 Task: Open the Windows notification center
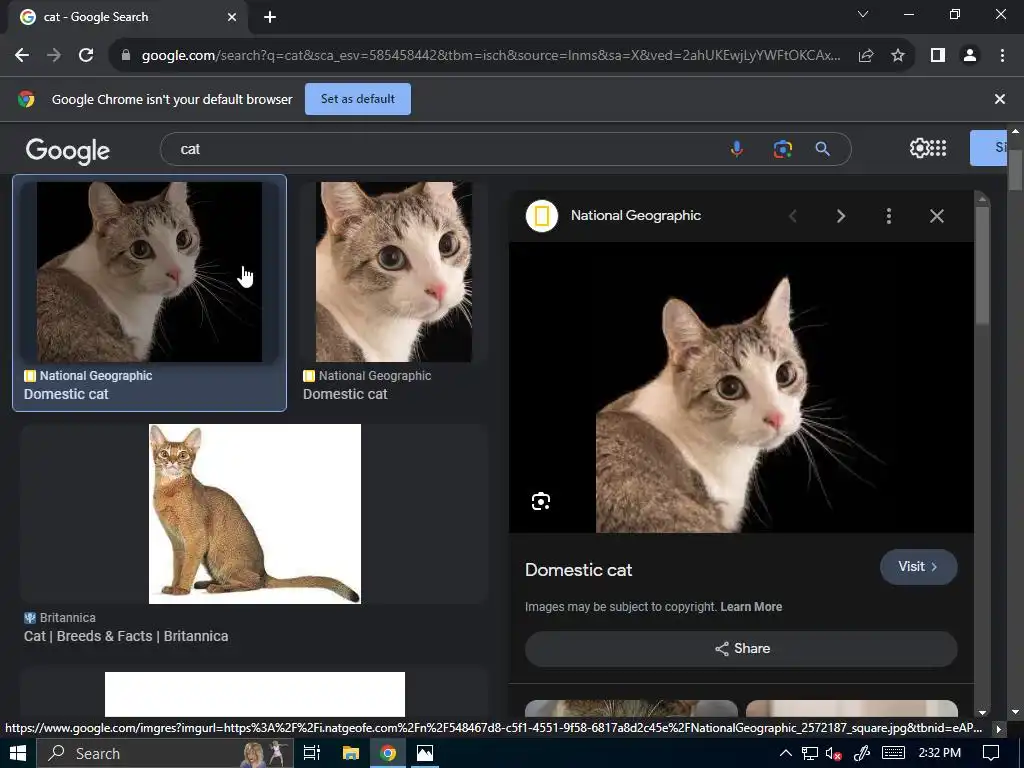(x=991, y=753)
